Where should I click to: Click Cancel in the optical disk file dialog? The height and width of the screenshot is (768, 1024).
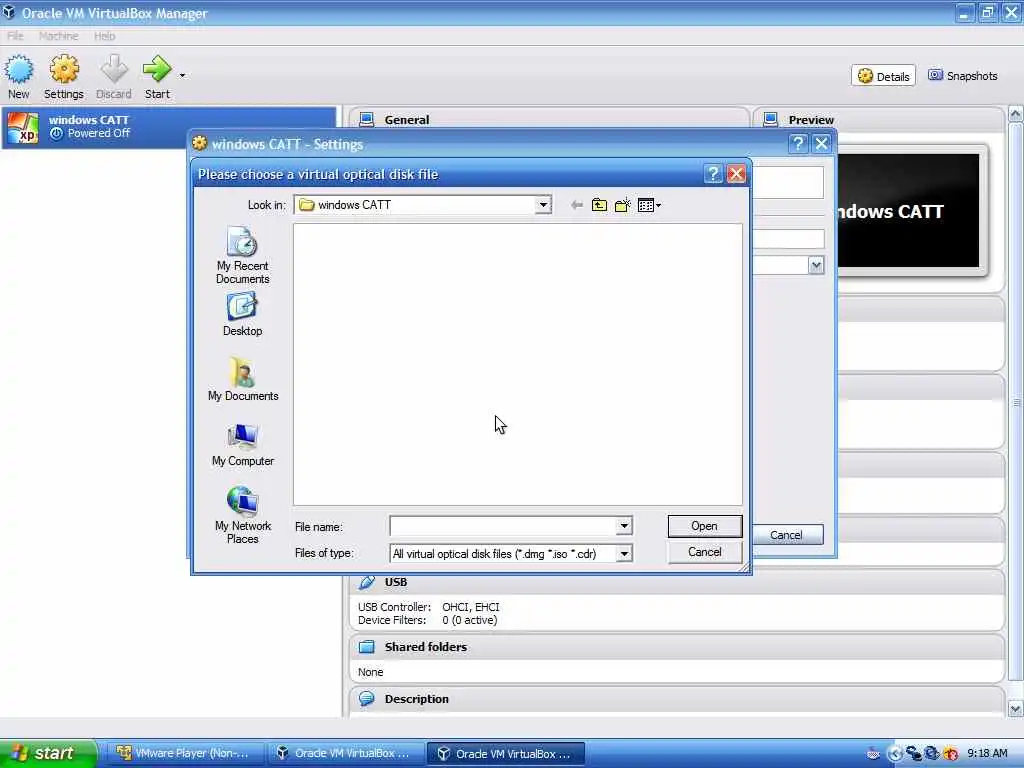click(705, 552)
